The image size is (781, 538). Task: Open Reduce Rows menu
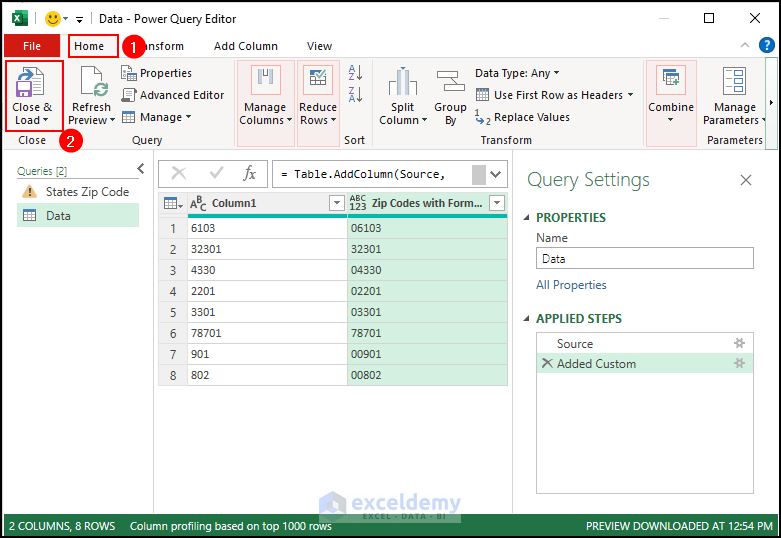click(318, 103)
